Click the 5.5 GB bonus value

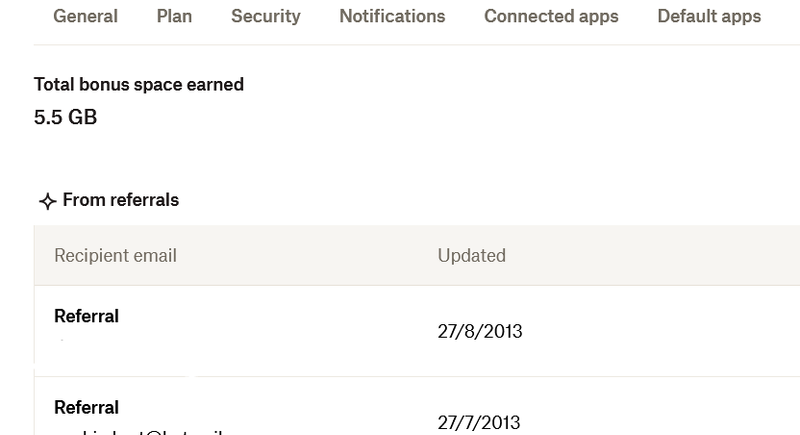point(65,117)
